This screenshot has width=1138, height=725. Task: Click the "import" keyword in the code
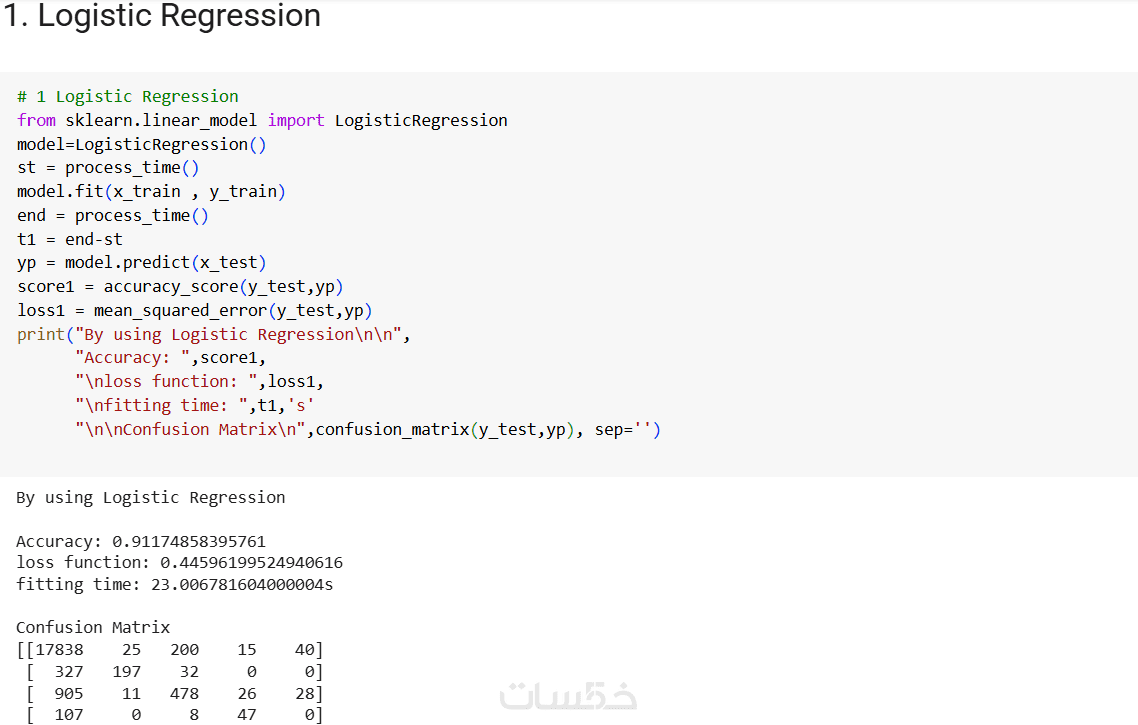pyautogui.click(x=296, y=120)
